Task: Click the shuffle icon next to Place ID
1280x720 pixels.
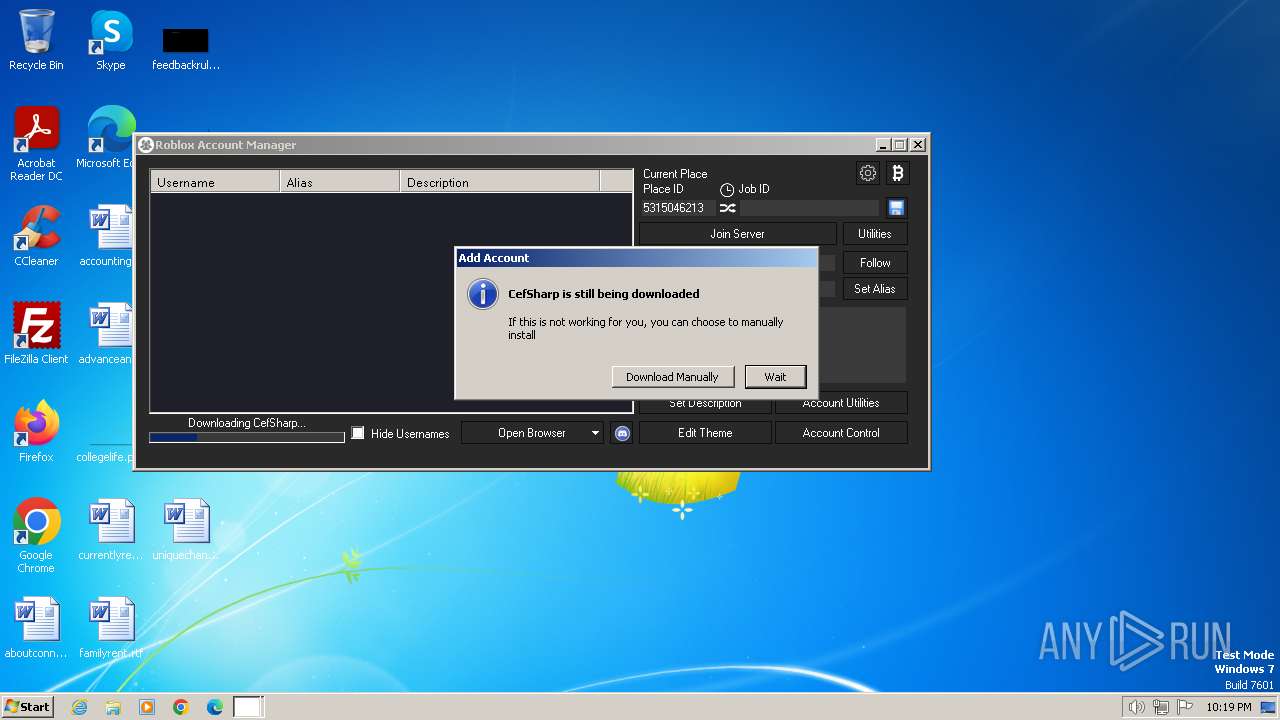Action: 727,208
